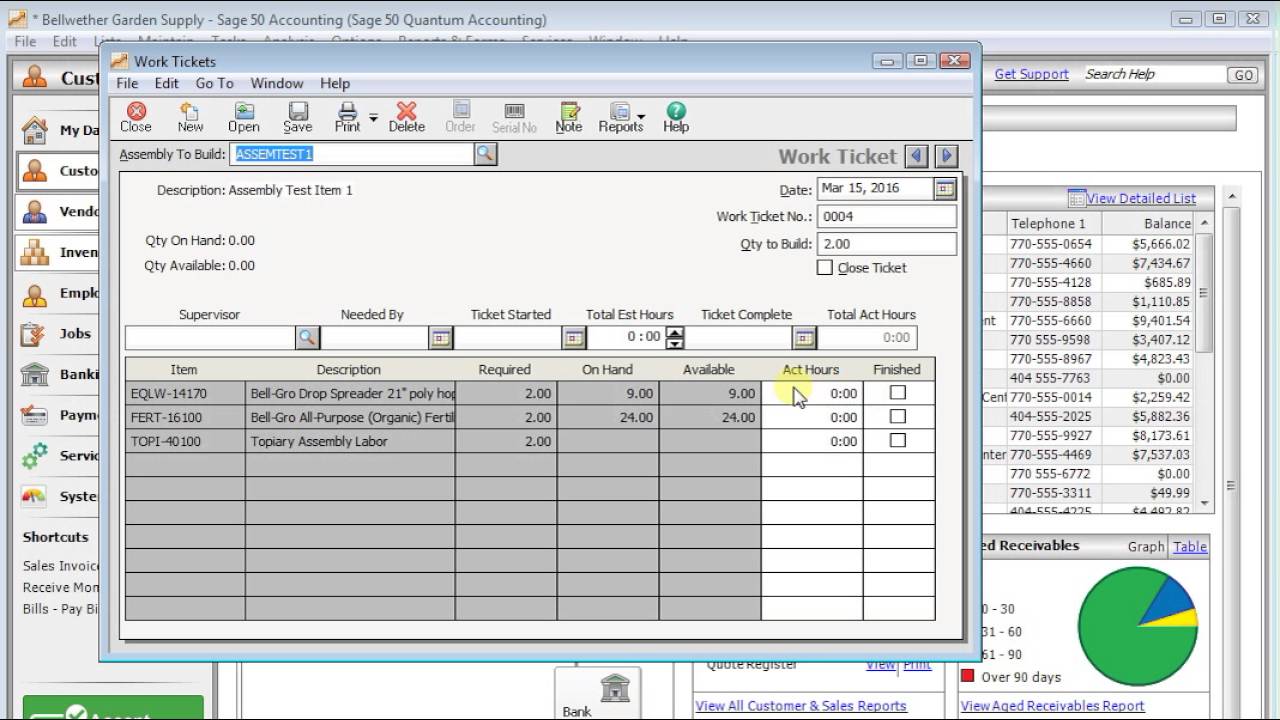Click the Get Support link
Image resolution: width=1280 pixels, height=720 pixels.
(1031, 74)
